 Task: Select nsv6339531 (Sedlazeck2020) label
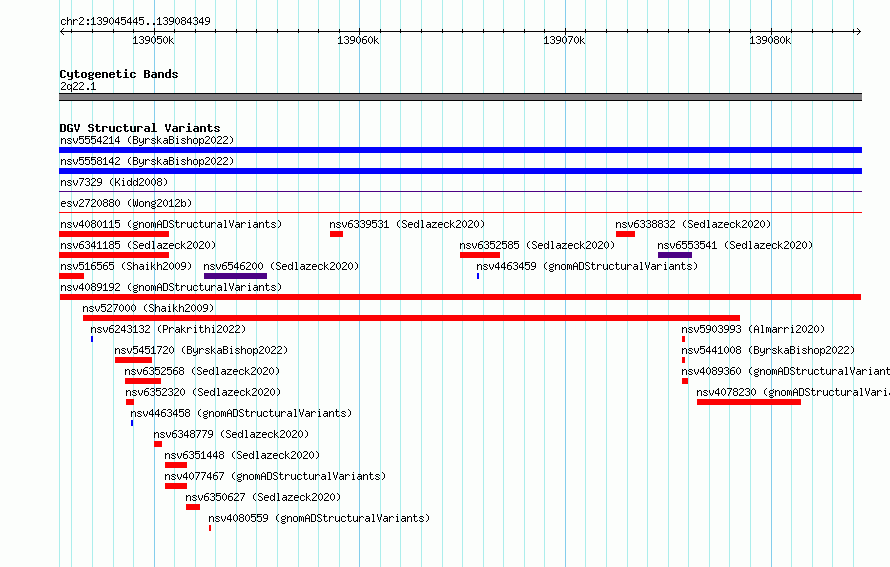click(x=407, y=224)
